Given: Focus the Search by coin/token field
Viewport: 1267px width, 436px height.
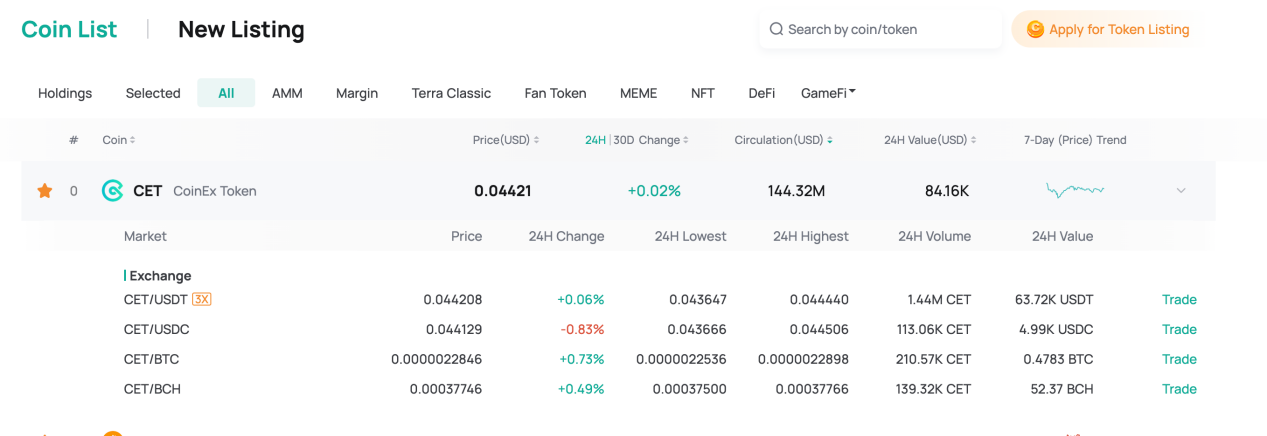Looking at the screenshot, I should (x=881, y=29).
